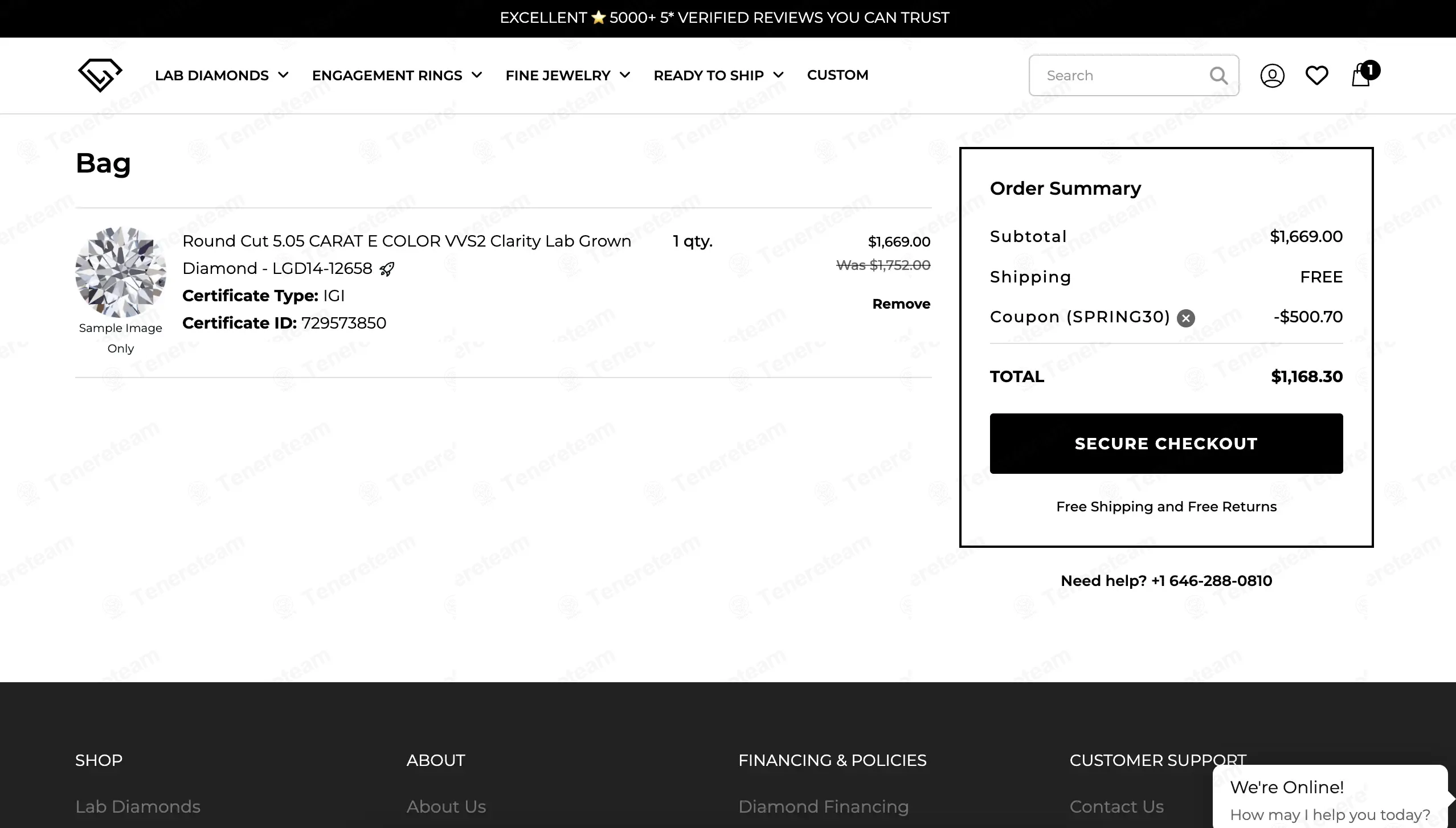
Task: Open the LAB DIAMONDS menu
Action: point(212,75)
